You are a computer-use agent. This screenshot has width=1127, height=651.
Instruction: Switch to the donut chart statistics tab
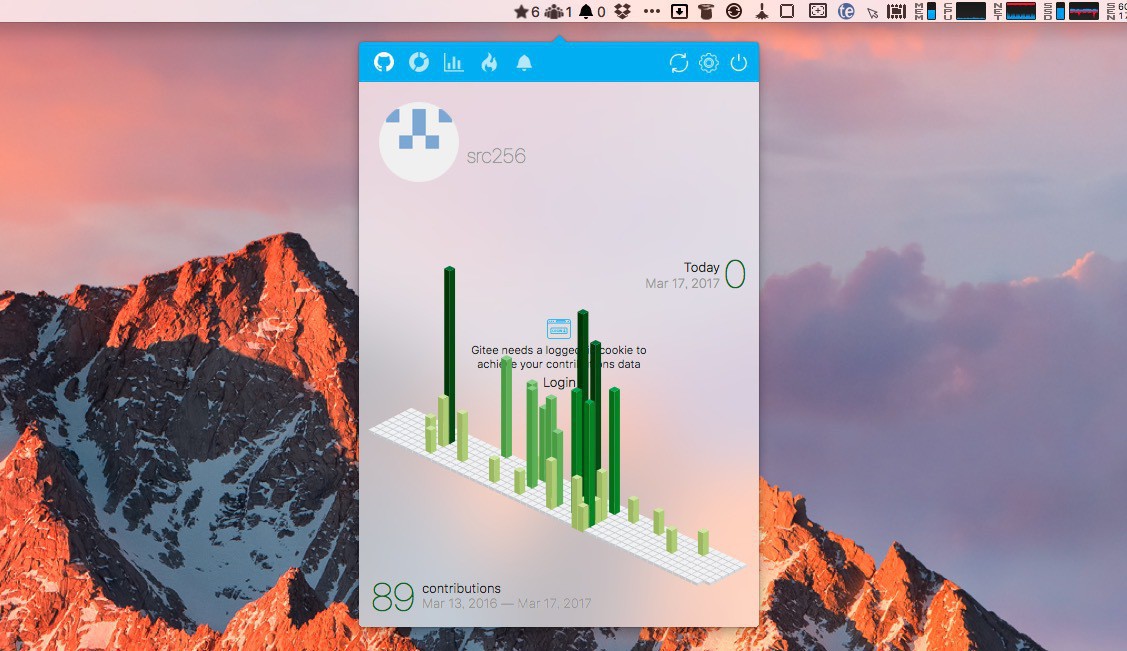tap(419, 63)
